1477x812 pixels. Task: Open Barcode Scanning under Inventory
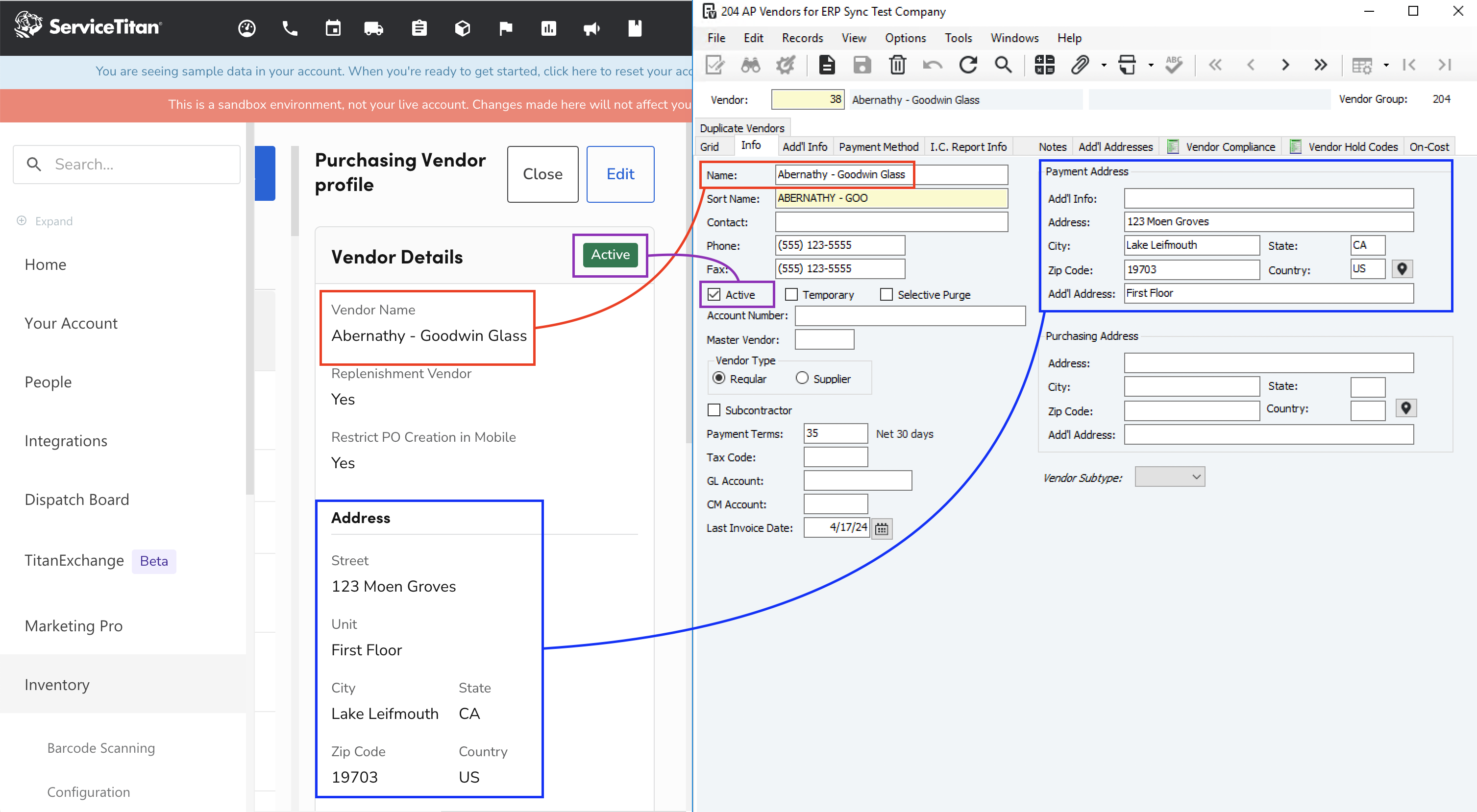101,748
